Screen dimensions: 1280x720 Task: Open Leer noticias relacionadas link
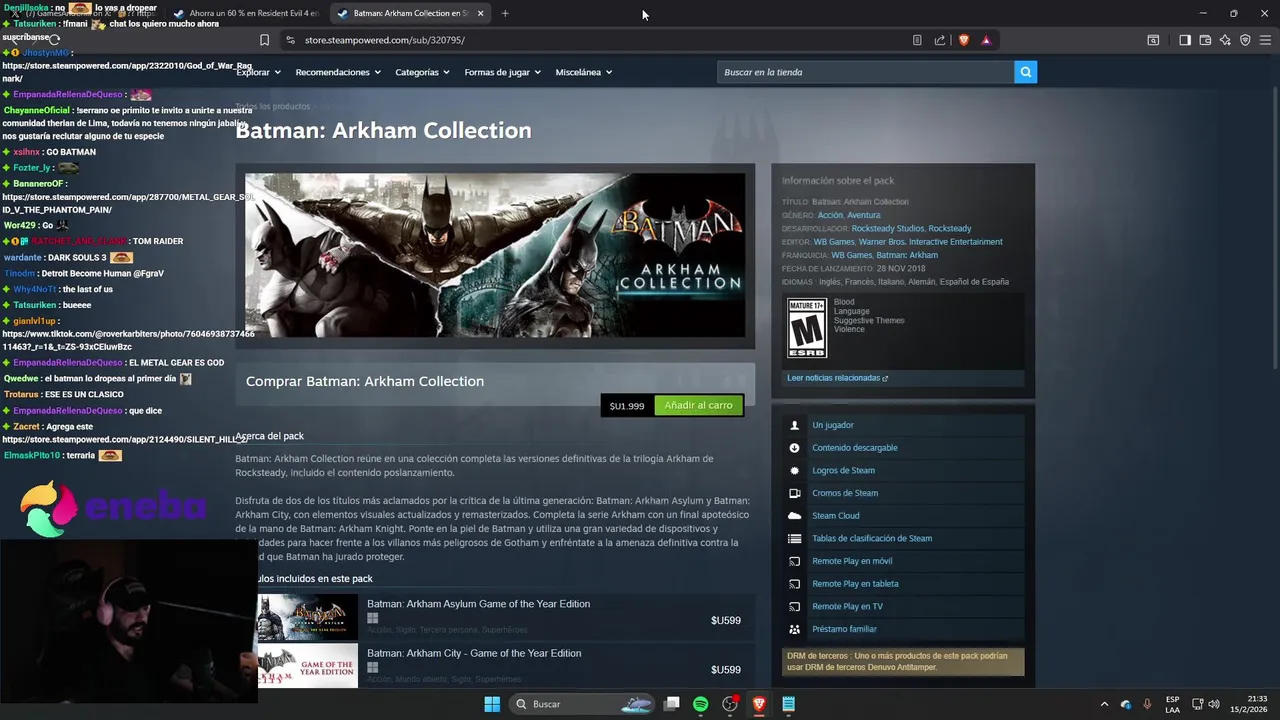point(838,378)
